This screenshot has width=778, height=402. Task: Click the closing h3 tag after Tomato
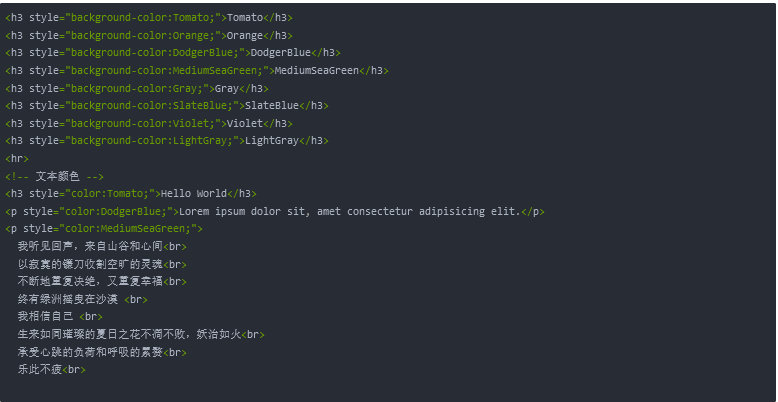[x=278, y=18]
